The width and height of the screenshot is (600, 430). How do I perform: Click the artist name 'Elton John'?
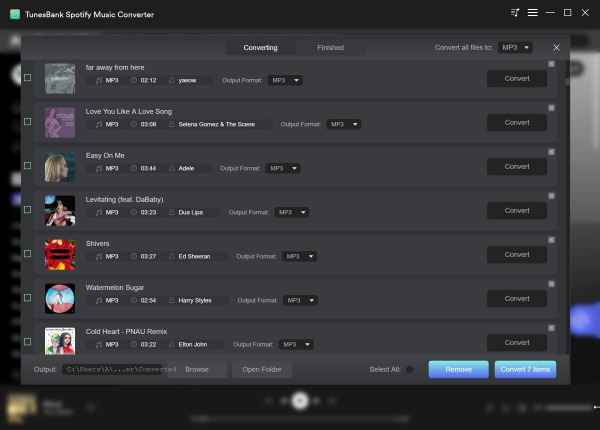pos(193,344)
